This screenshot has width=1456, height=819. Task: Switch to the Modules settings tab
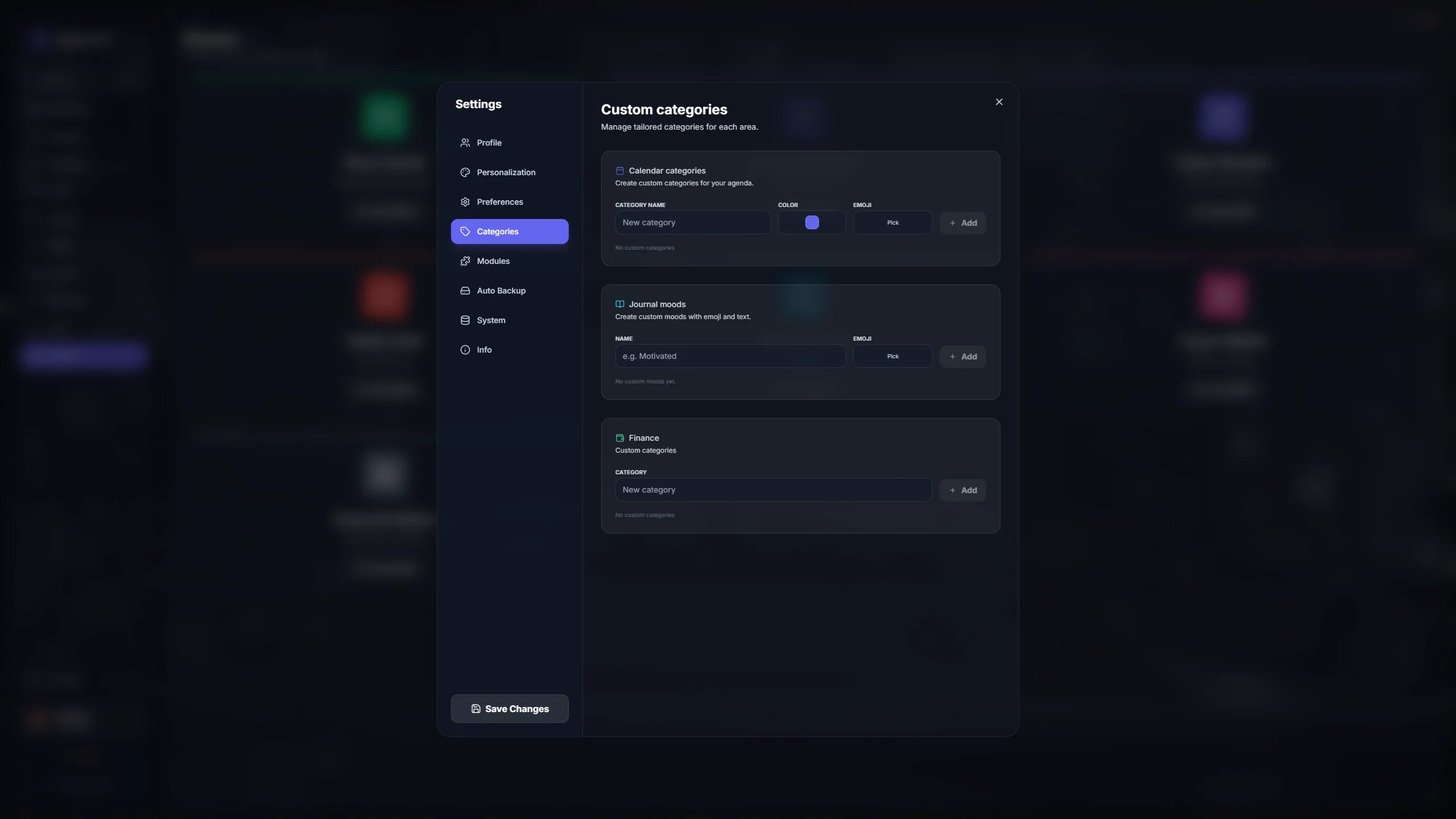[x=493, y=261]
